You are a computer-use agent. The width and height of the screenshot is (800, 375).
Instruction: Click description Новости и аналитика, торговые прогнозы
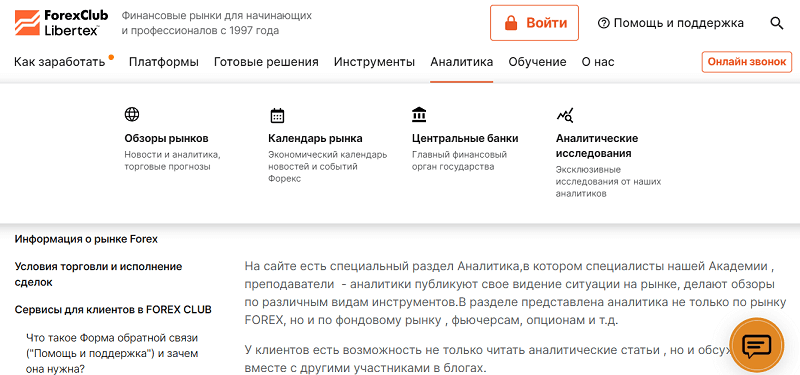point(172,160)
